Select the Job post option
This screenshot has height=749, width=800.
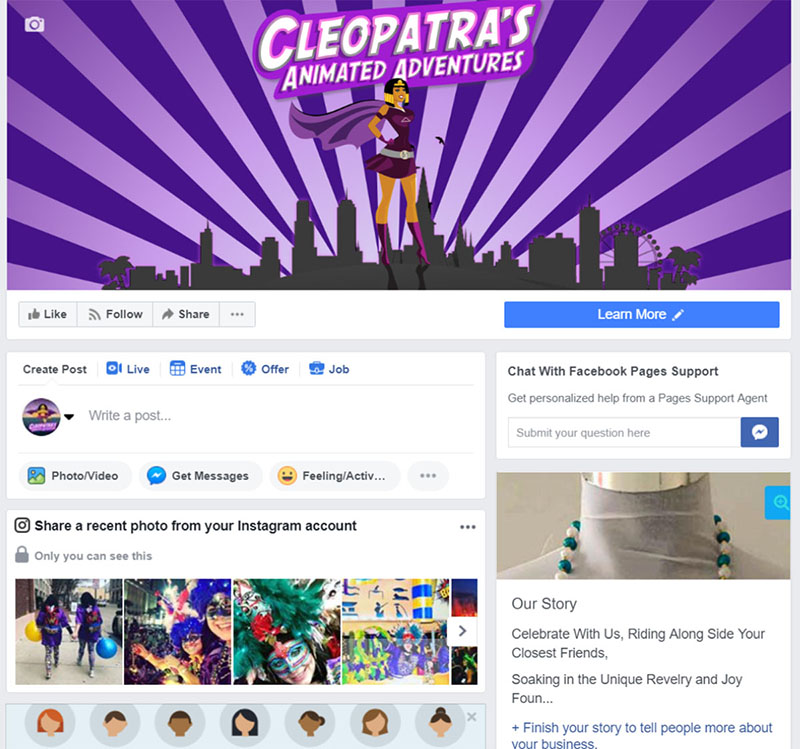329,369
